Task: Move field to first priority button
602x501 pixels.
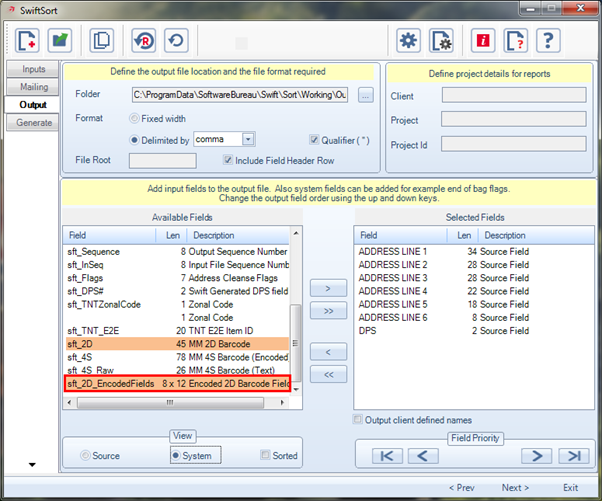Action: pyautogui.click(x=387, y=456)
